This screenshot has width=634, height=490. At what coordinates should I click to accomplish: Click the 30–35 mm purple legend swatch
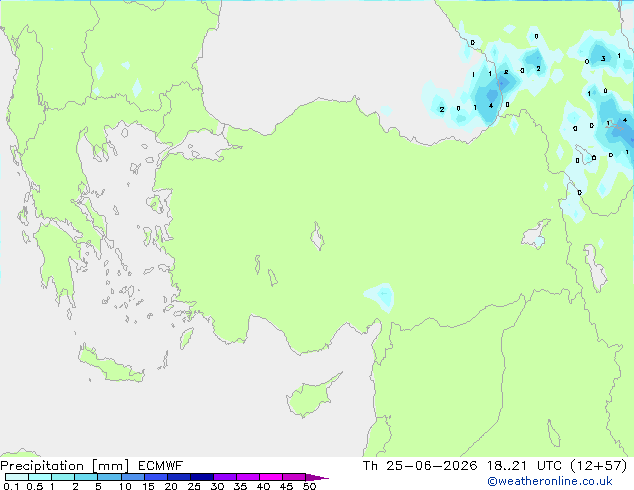click(x=225, y=477)
